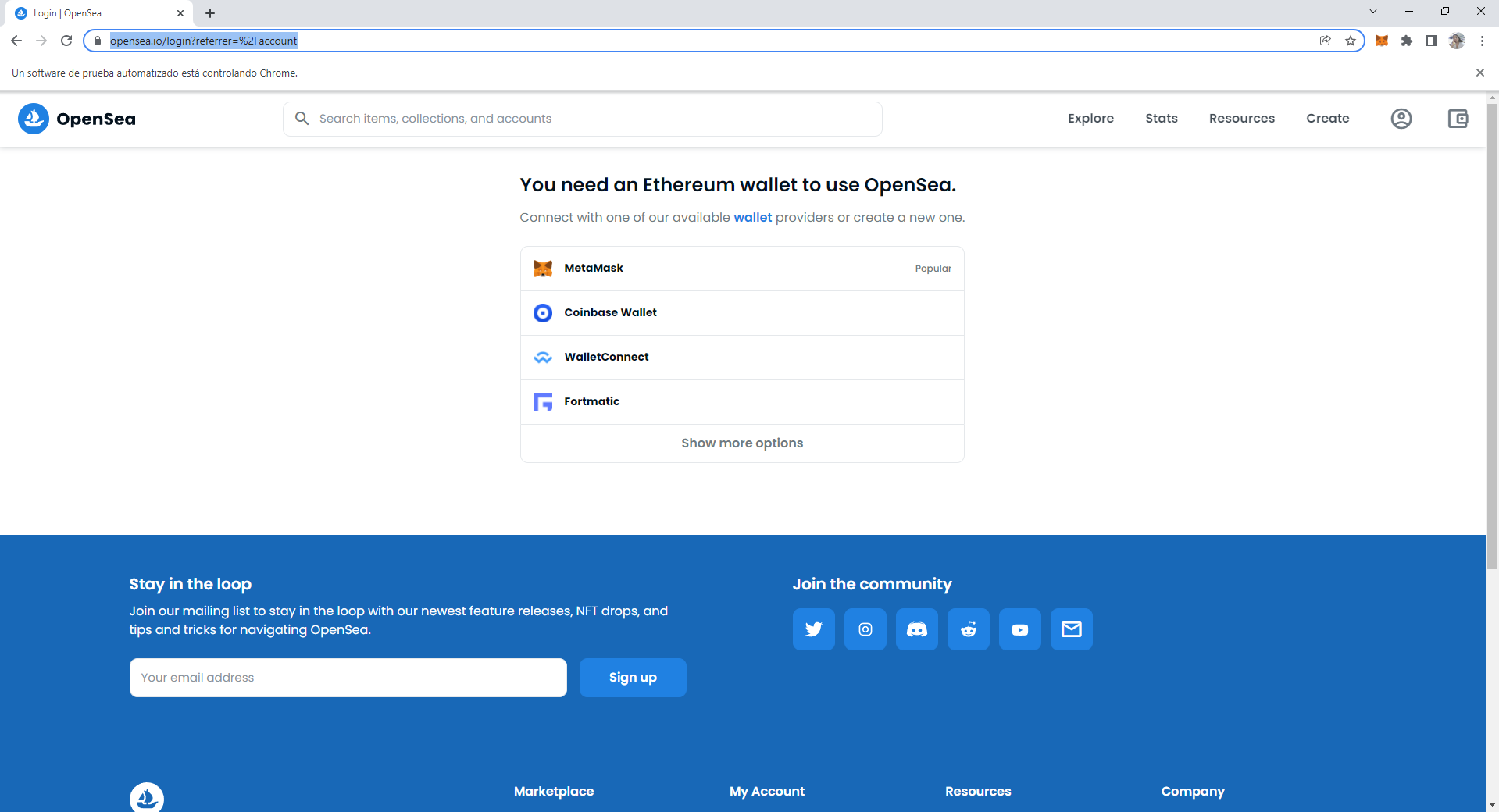Reload the page

(x=66, y=41)
